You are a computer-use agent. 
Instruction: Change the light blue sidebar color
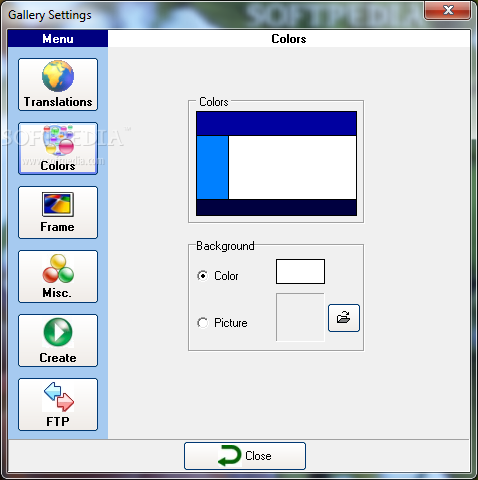212,167
